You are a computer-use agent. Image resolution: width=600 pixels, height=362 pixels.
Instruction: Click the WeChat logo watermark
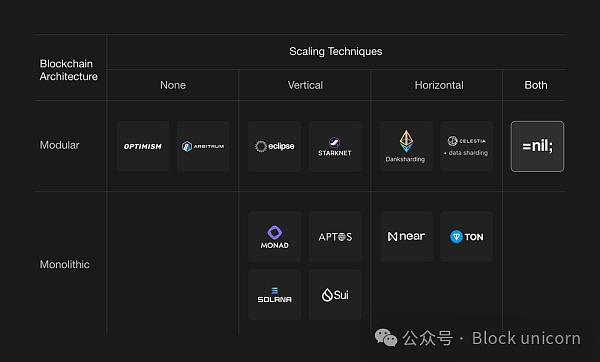(386, 338)
